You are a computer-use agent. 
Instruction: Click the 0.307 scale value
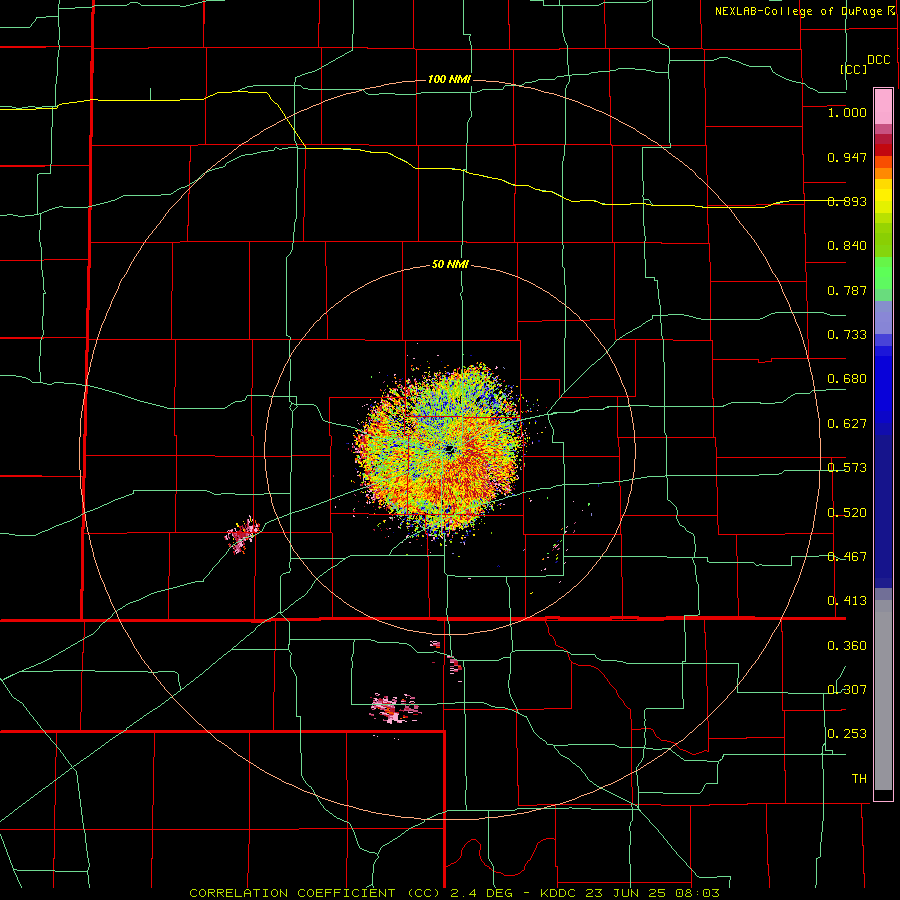pyautogui.click(x=847, y=690)
